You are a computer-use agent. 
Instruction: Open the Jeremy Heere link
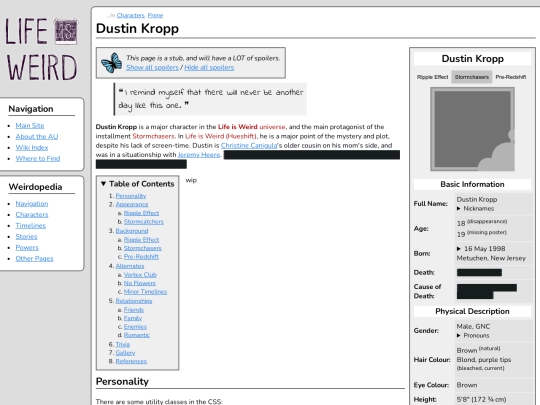[x=199, y=155]
